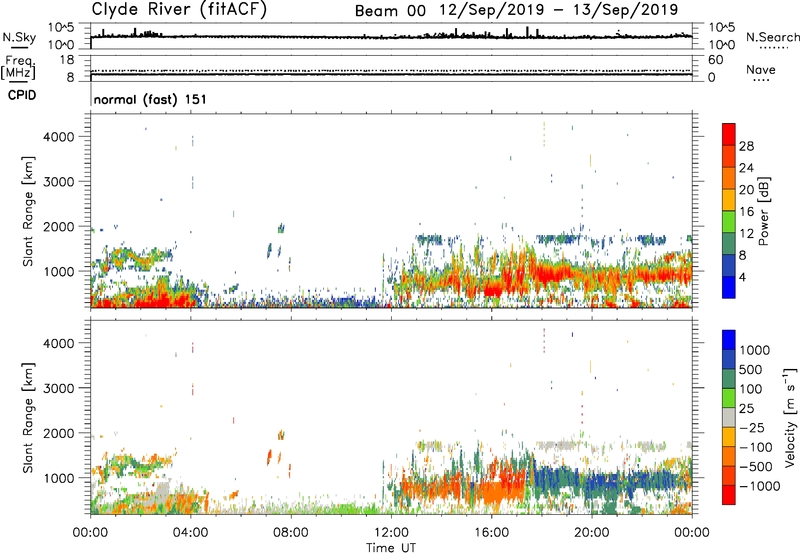Pick the red top segment of power colorbar
The height and width of the screenshot is (554, 800).
tap(729, 134)
